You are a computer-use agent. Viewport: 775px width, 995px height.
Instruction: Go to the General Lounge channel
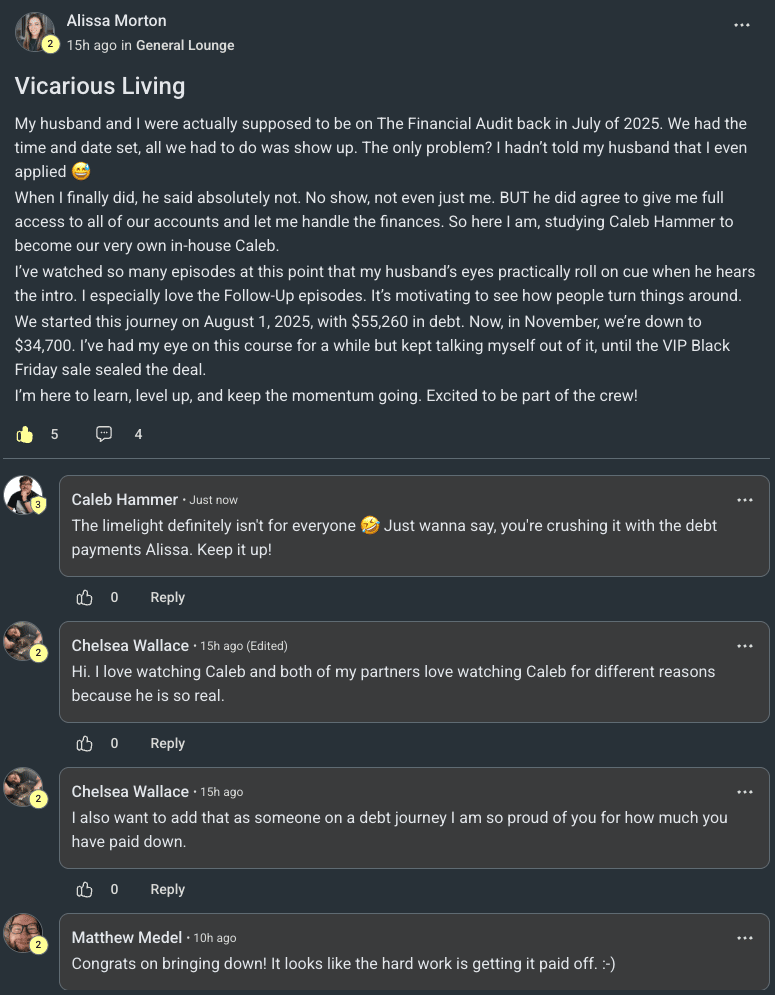(x=185, y=45)
